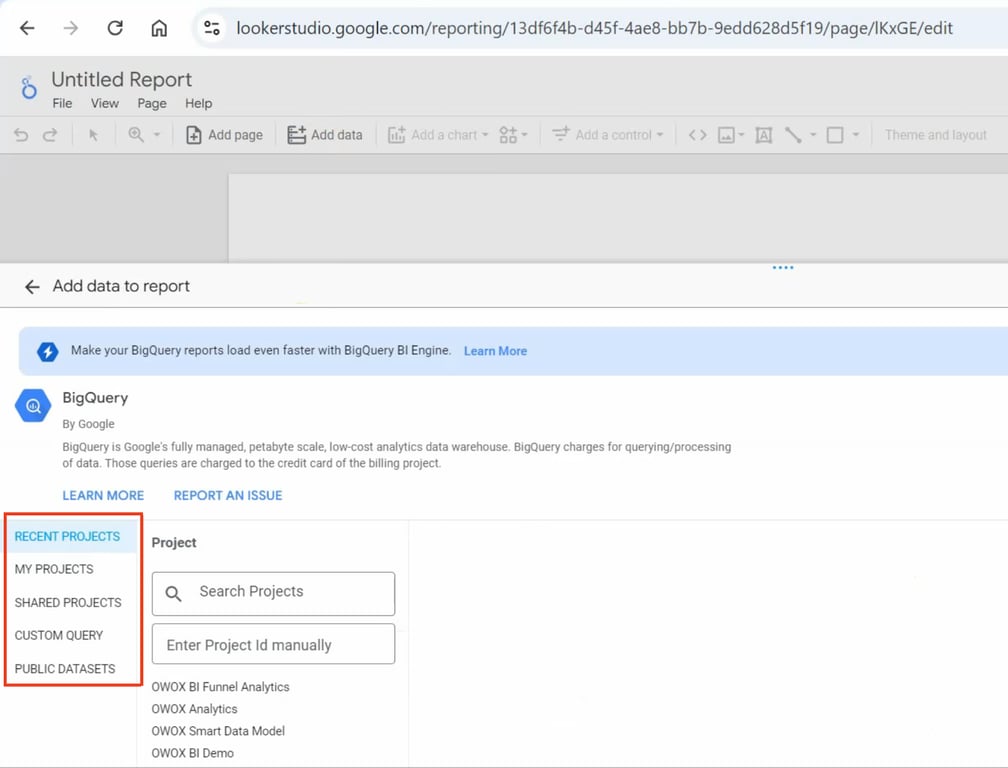
Task: Select the OWOX BI Funnel Analytics project
Action: coord(220,687)
